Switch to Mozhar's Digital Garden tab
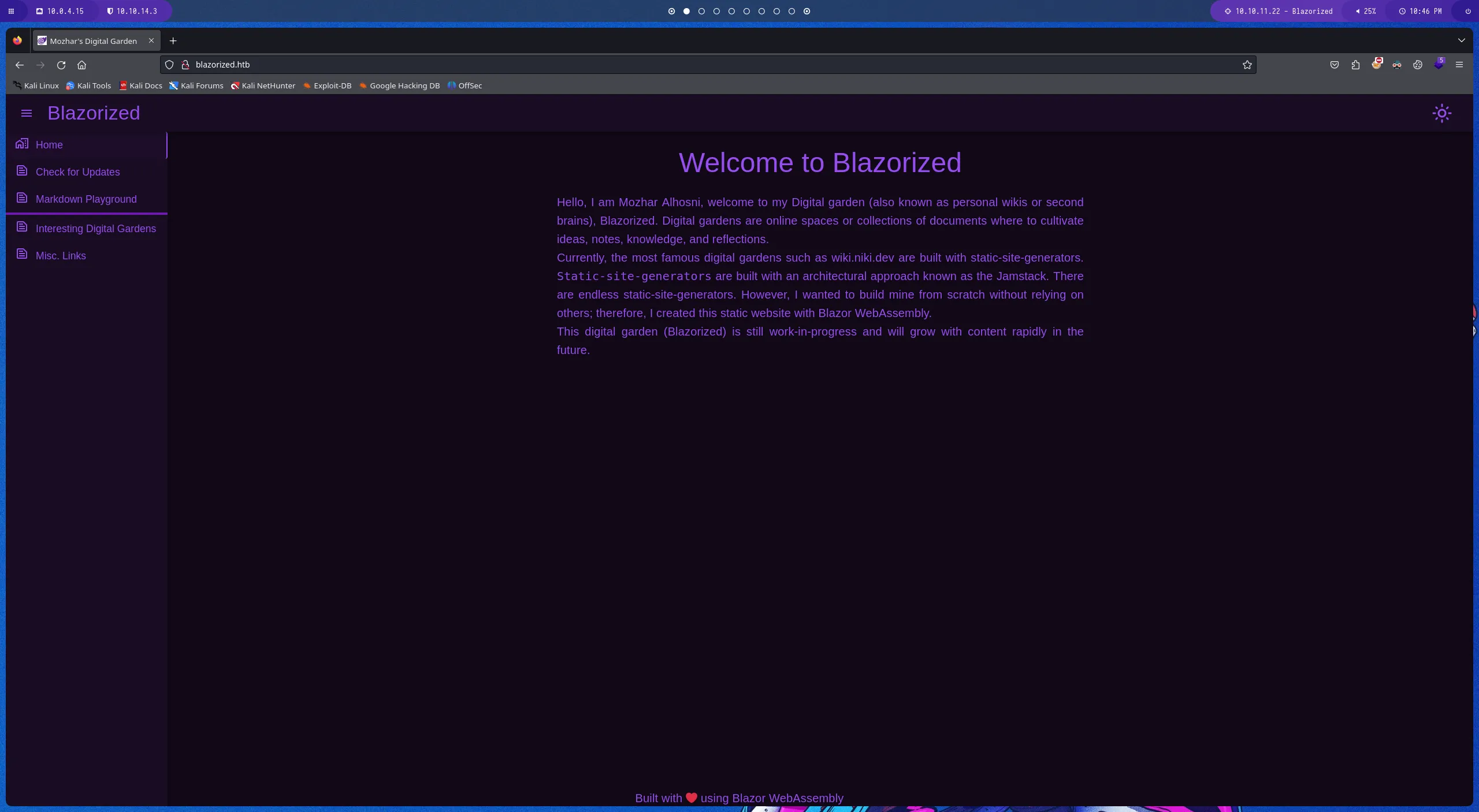1479x812 pixels. pos(92,40)
